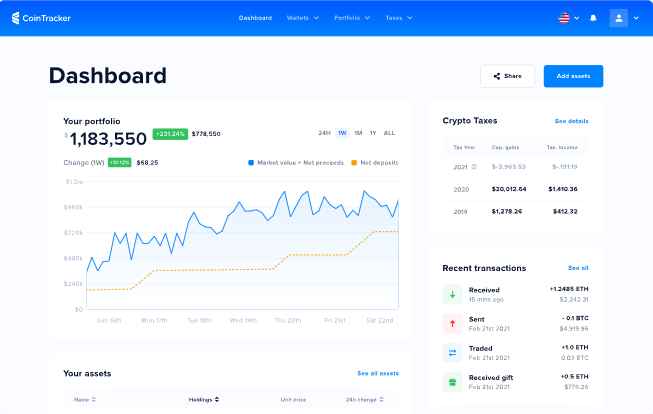
Task: Go to the Dashboard tab
Action: 255,18
